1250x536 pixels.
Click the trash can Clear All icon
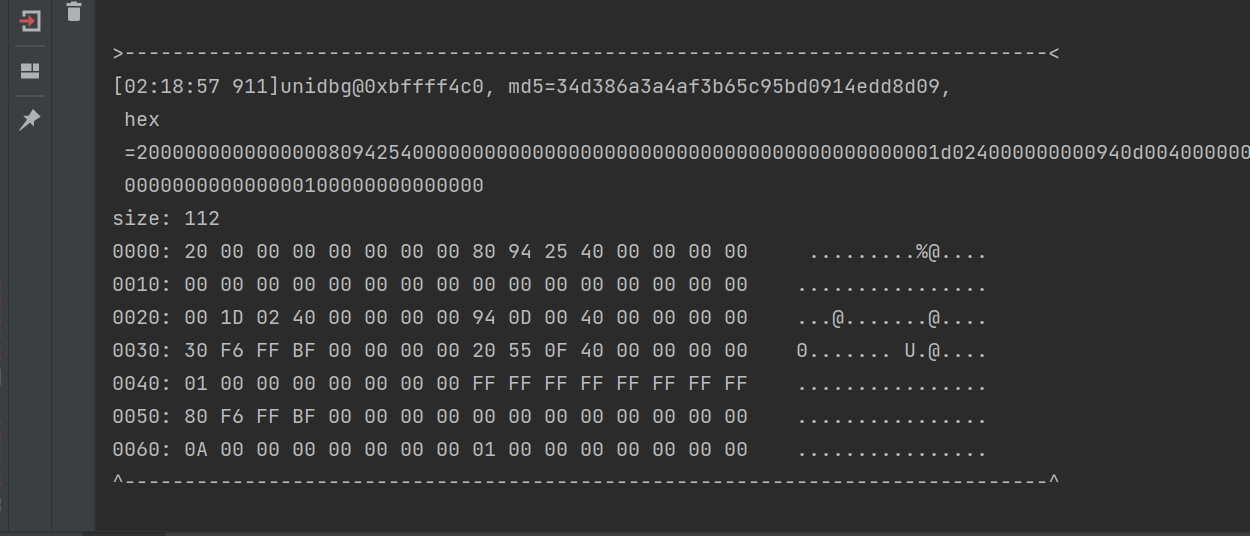(74, 12)
